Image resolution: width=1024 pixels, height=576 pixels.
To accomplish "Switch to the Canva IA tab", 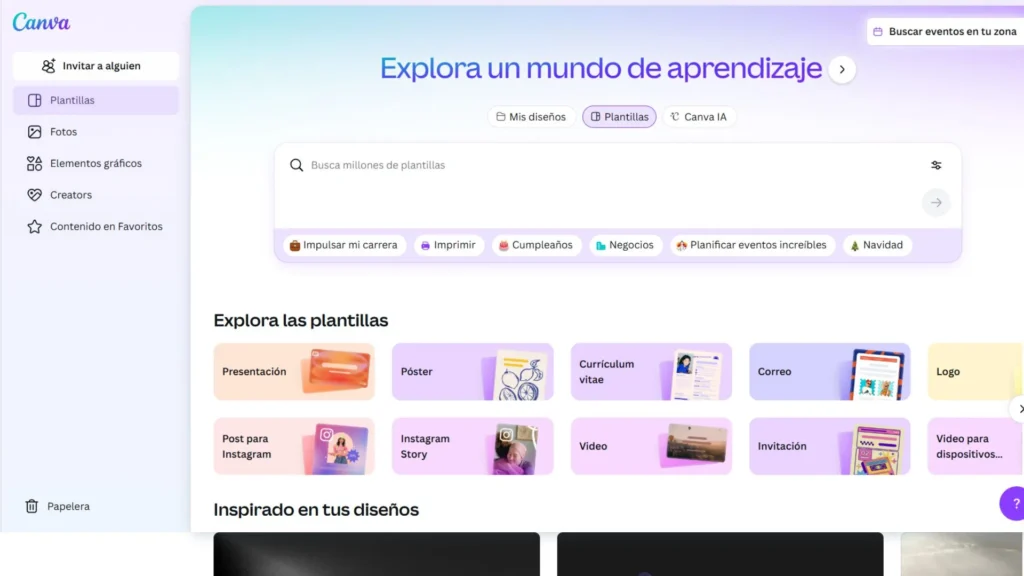I will pyautogui.click(x=699, y=116).
